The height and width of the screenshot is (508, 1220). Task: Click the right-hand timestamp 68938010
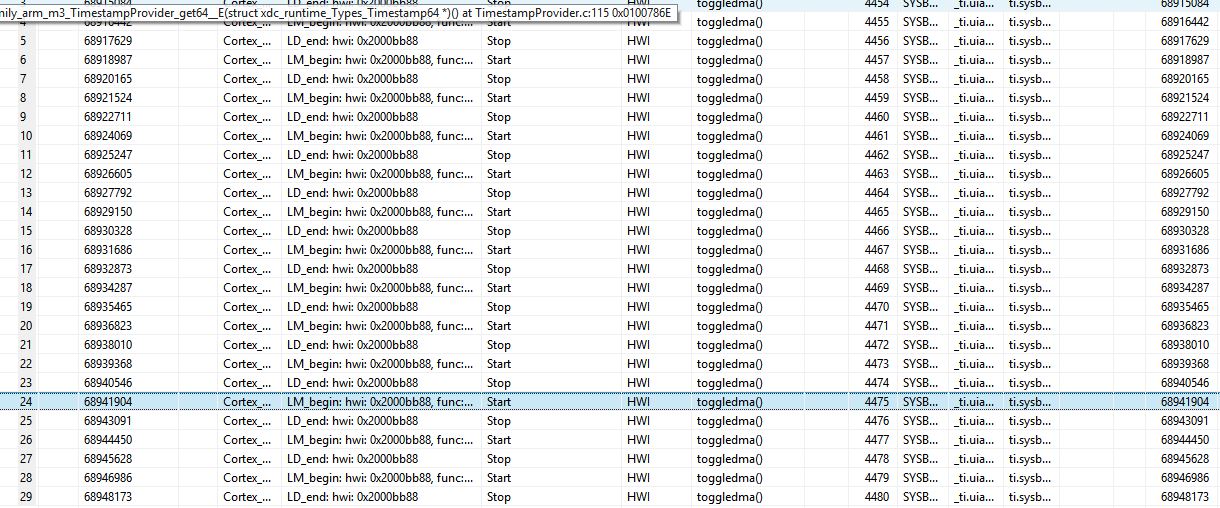tap(1185, 345)
